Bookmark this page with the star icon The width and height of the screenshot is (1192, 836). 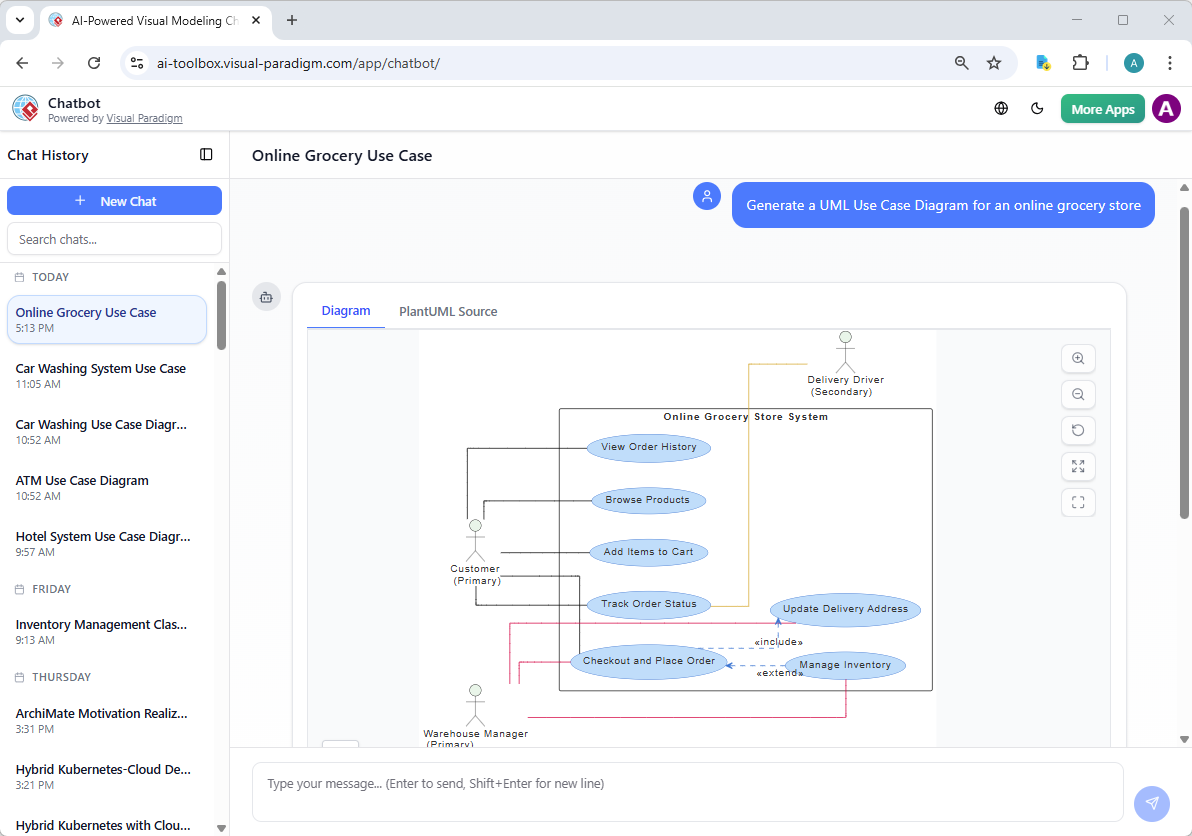point(994,62)
